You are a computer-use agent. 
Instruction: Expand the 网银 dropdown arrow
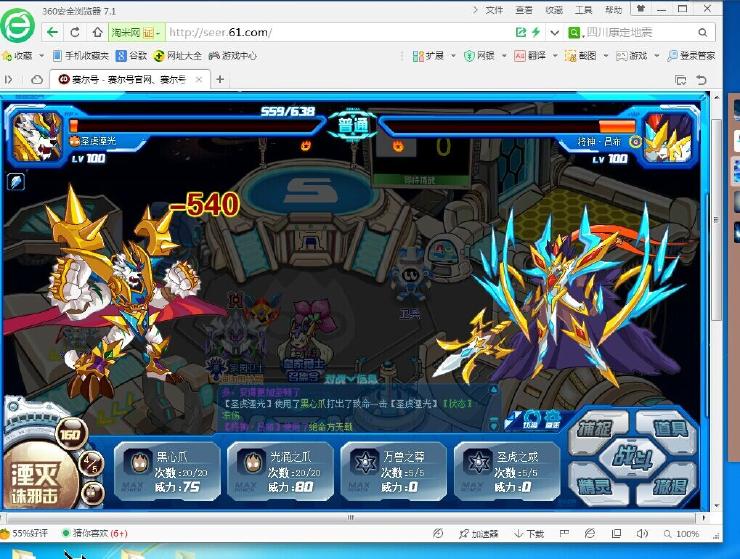504,56
